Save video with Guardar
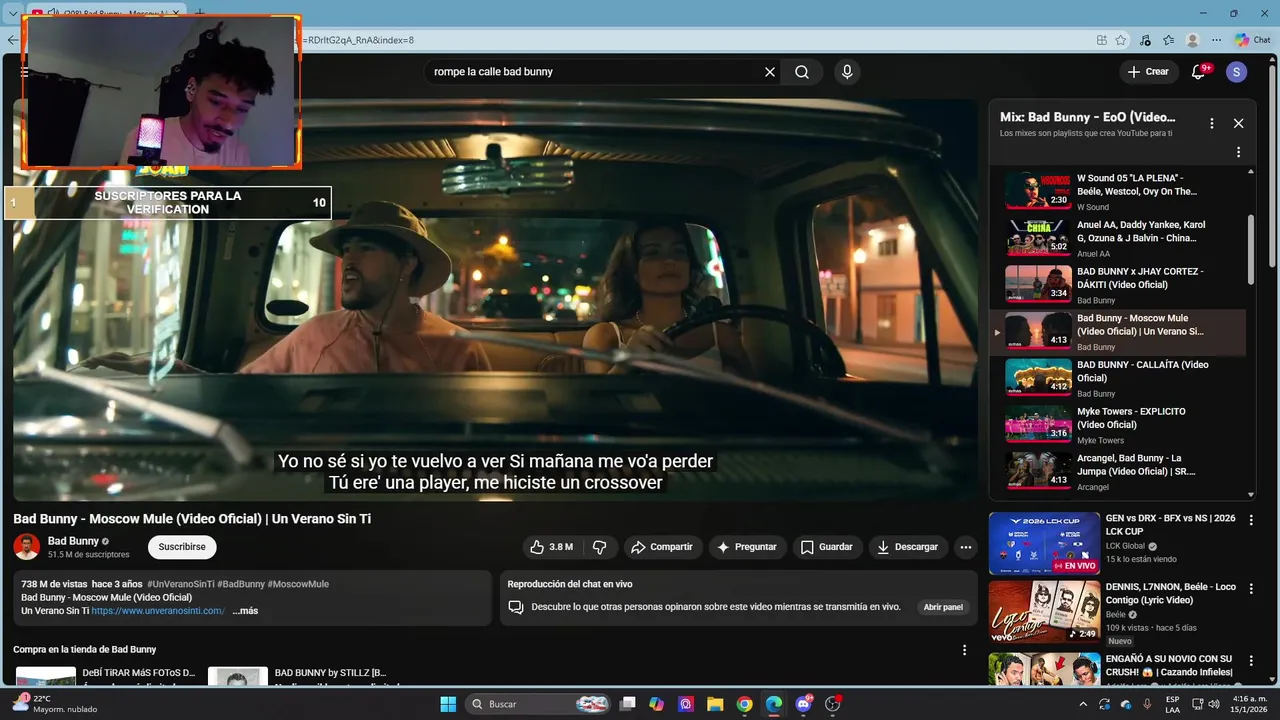The height and width of the screenshot is (720, 1280). (826, 547)
